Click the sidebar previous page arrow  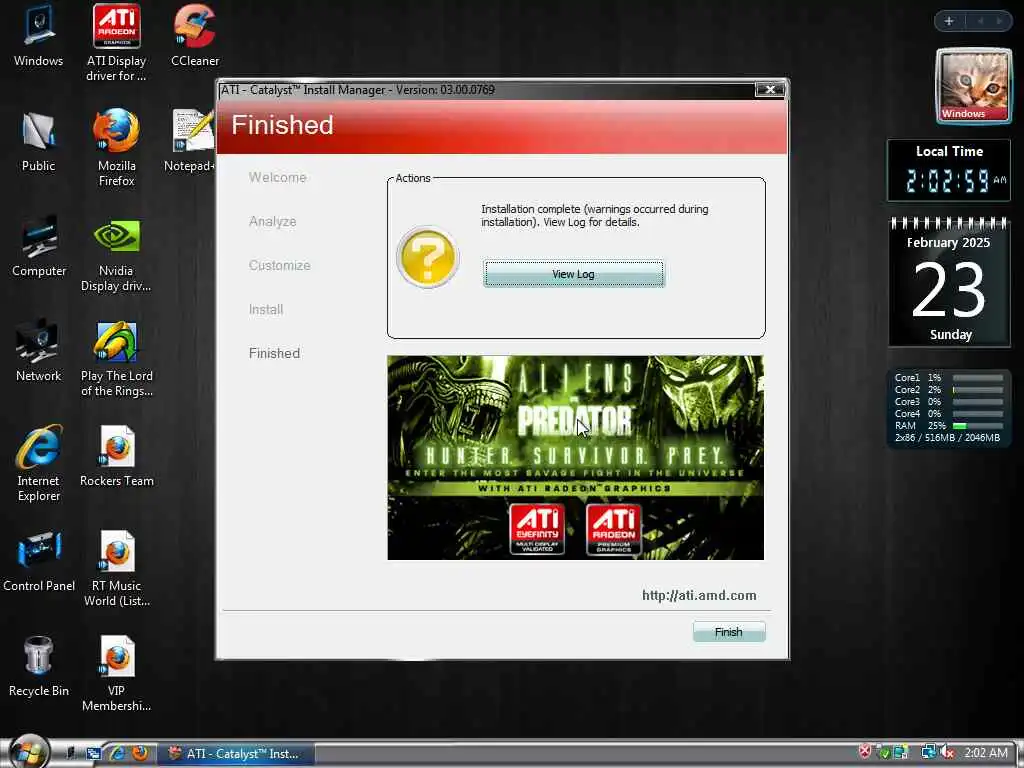click(x=980, y=21)
